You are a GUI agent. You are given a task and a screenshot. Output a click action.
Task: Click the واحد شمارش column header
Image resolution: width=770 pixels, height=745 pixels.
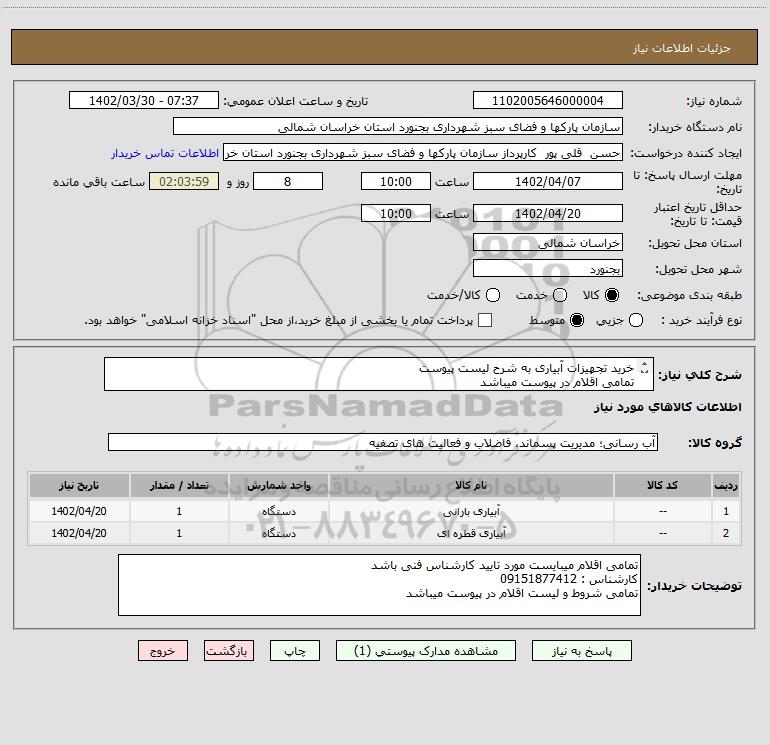278,485
